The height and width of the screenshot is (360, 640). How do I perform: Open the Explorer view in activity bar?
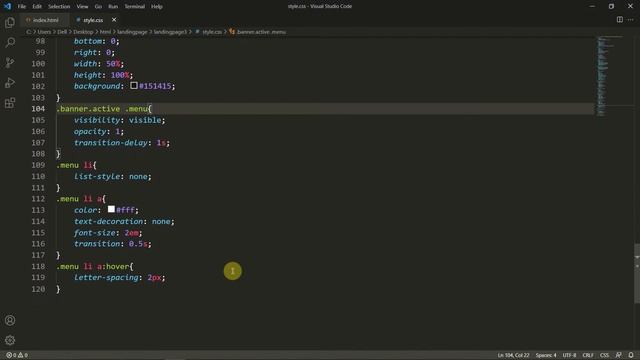tap(10, 22)
